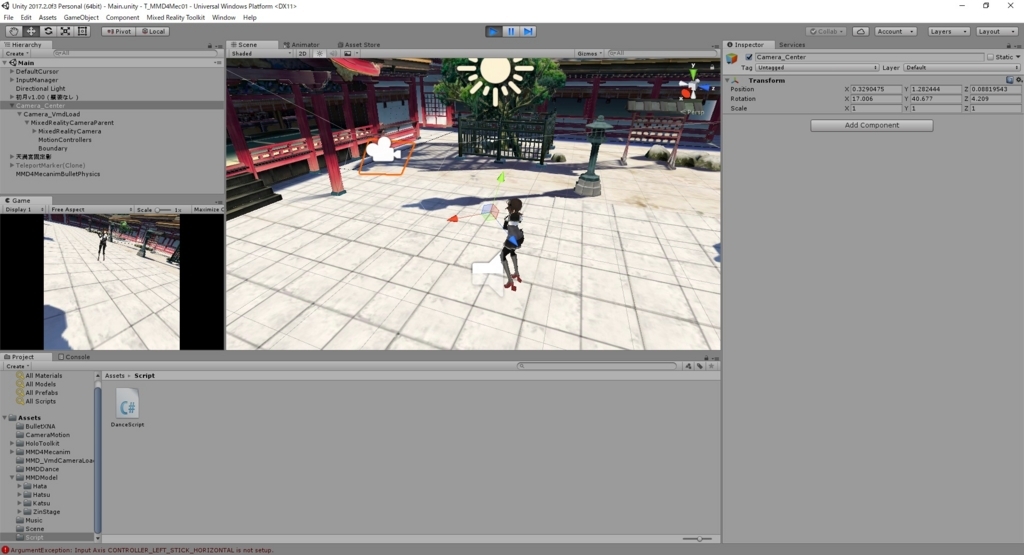This screenshot has width=1024, height=555.
Task: Expand the MixedRealityCamera object
Action: (35, 131)
